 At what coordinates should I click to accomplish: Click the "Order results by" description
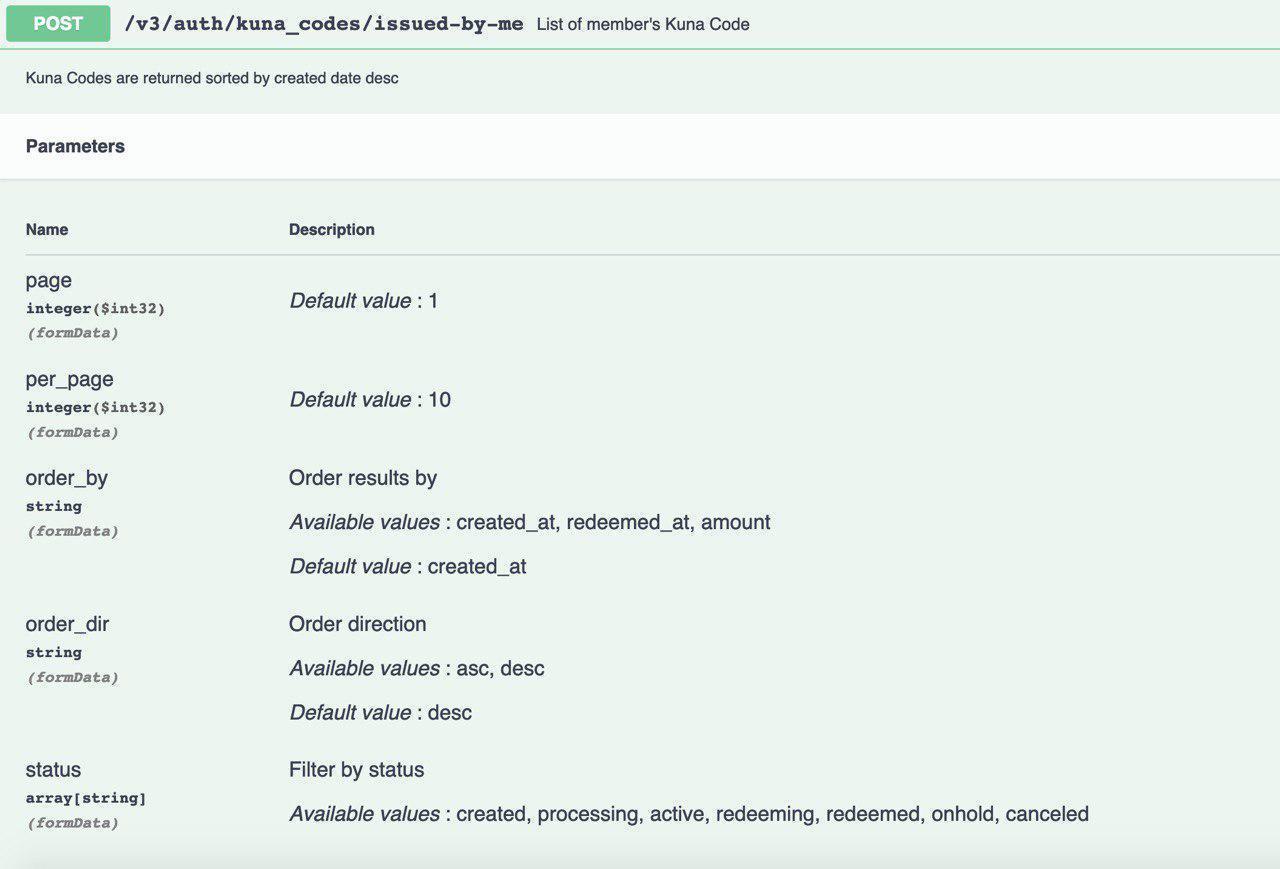363,478
